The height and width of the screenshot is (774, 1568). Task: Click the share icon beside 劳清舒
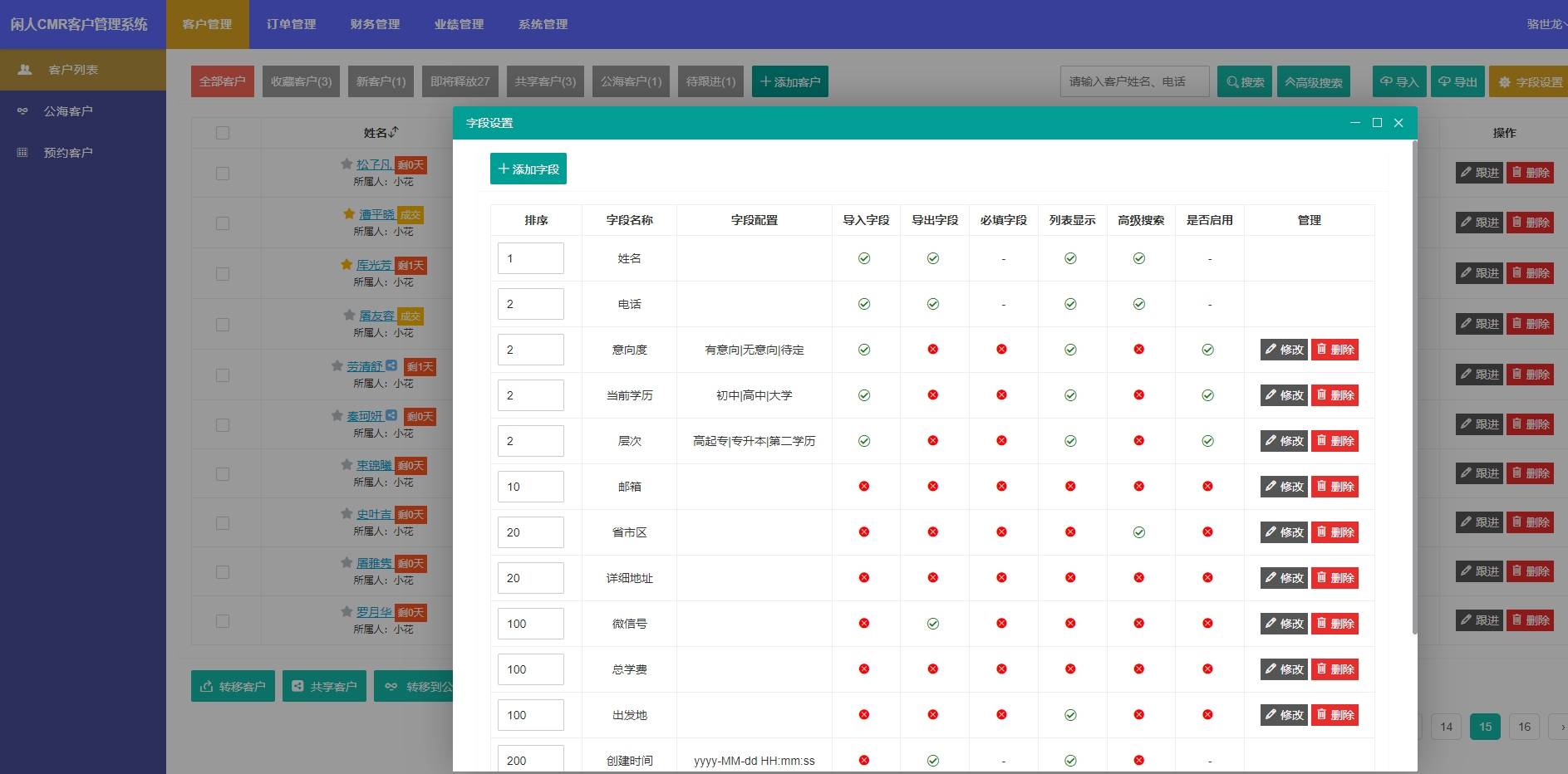click(391, 365)
